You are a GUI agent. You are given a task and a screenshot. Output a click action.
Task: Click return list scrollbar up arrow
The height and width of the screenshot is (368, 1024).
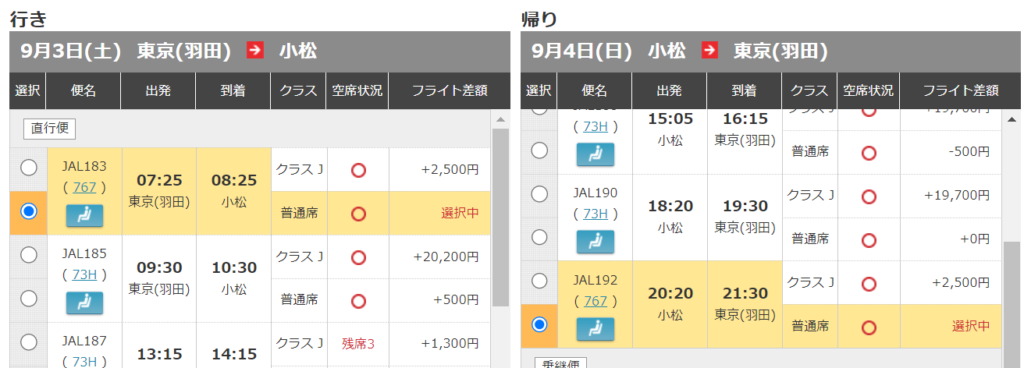tap(1012, 120)
